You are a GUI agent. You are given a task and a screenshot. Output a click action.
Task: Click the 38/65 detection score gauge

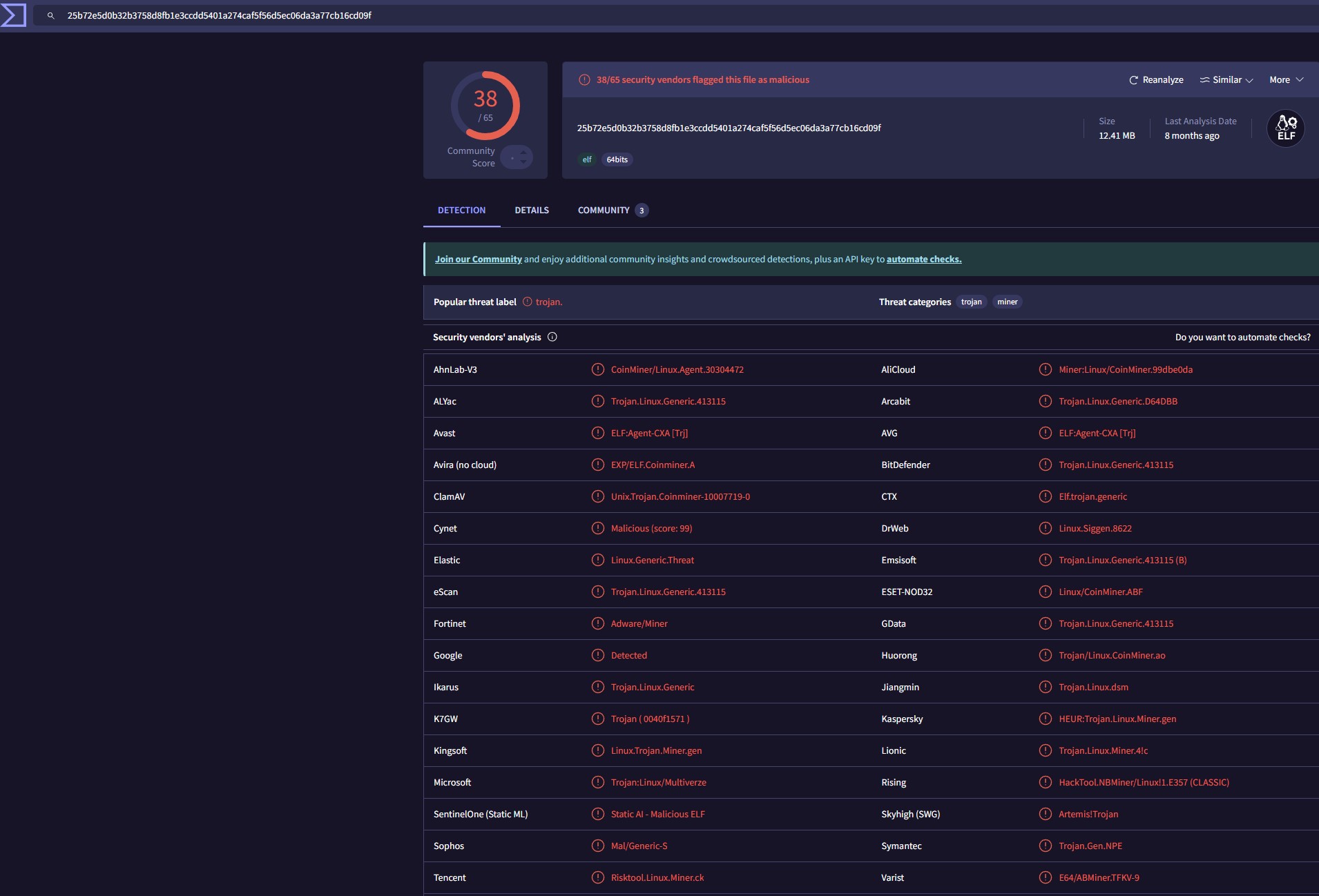pyautogui.click(x=485, y=106)
